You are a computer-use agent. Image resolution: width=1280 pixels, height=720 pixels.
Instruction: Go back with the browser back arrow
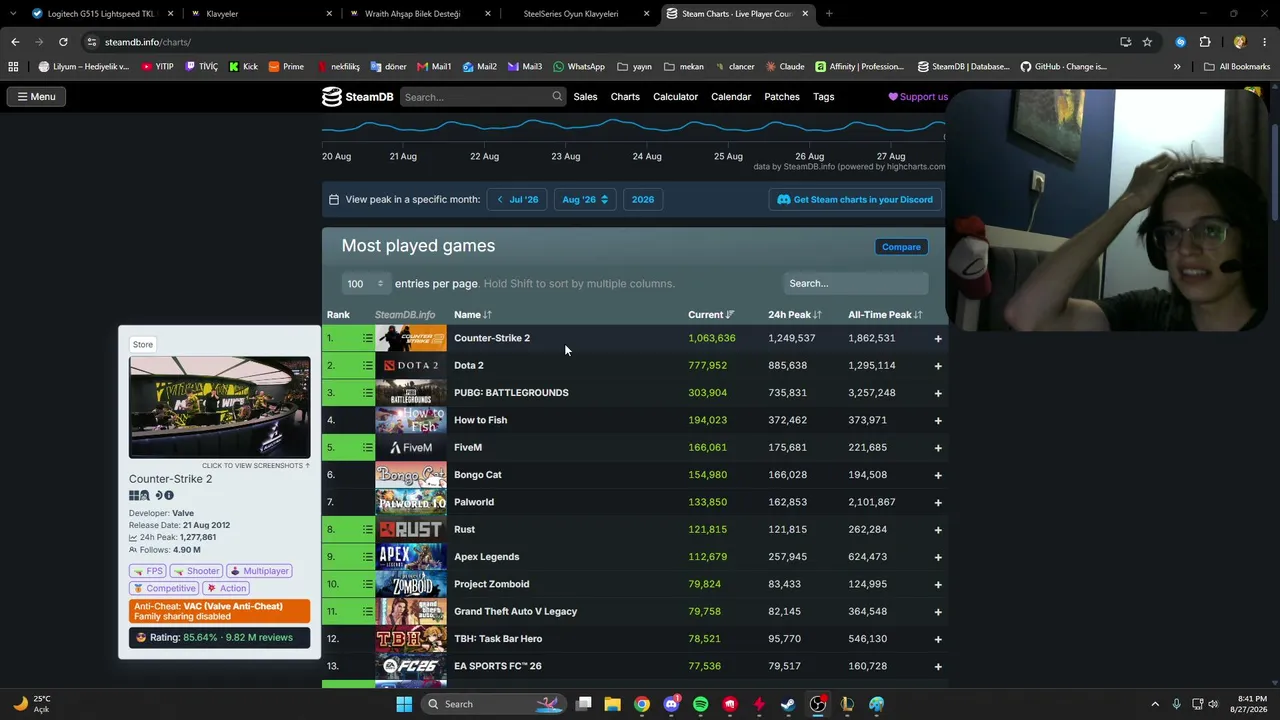click(x=15, y=42)
